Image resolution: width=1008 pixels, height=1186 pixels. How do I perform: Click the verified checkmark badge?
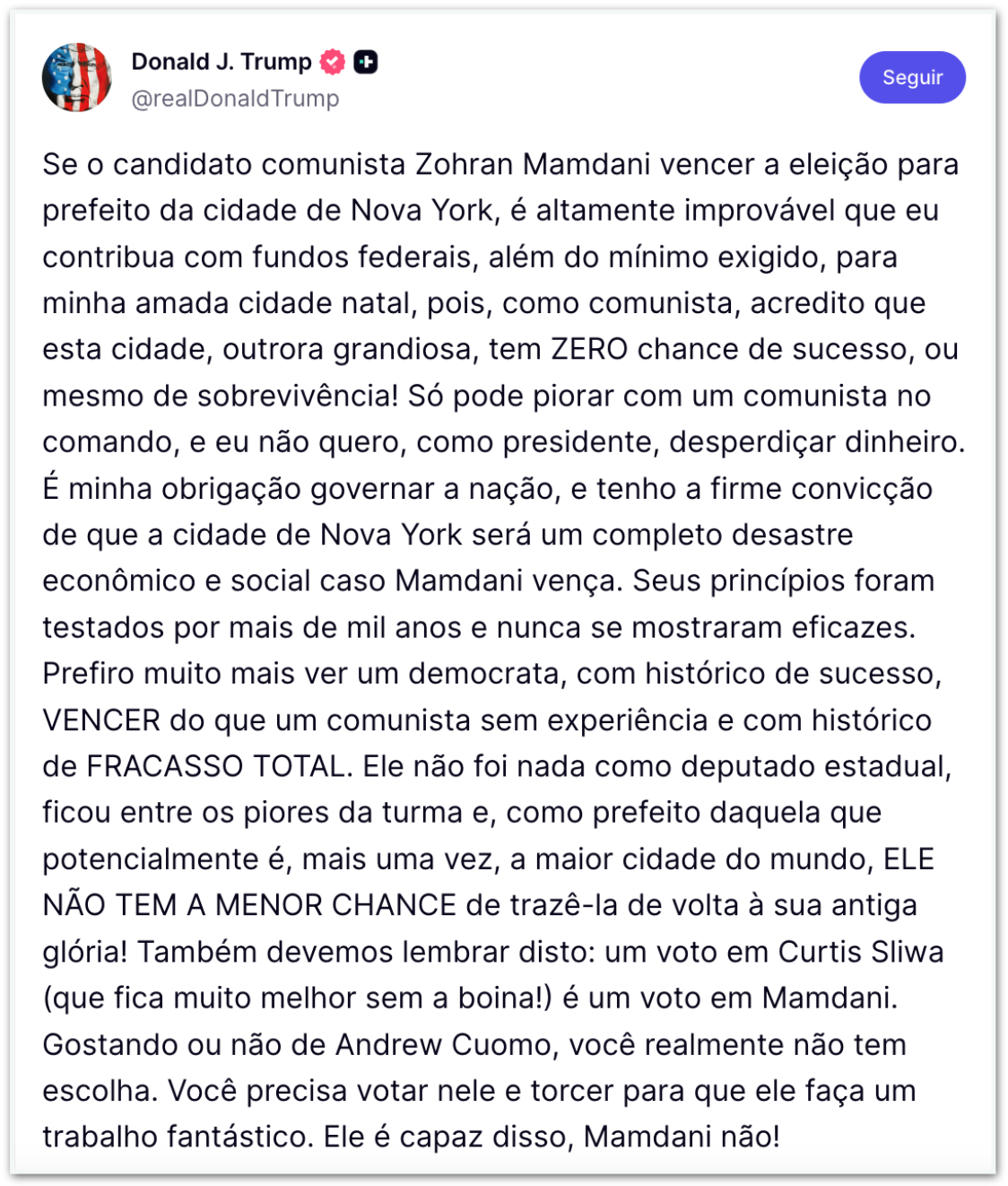coord(333,62)
